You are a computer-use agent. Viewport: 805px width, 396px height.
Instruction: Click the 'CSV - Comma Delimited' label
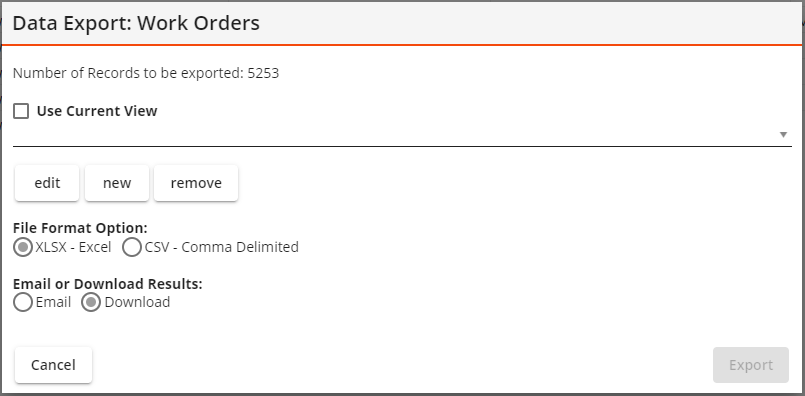click(x=222, y=247)
